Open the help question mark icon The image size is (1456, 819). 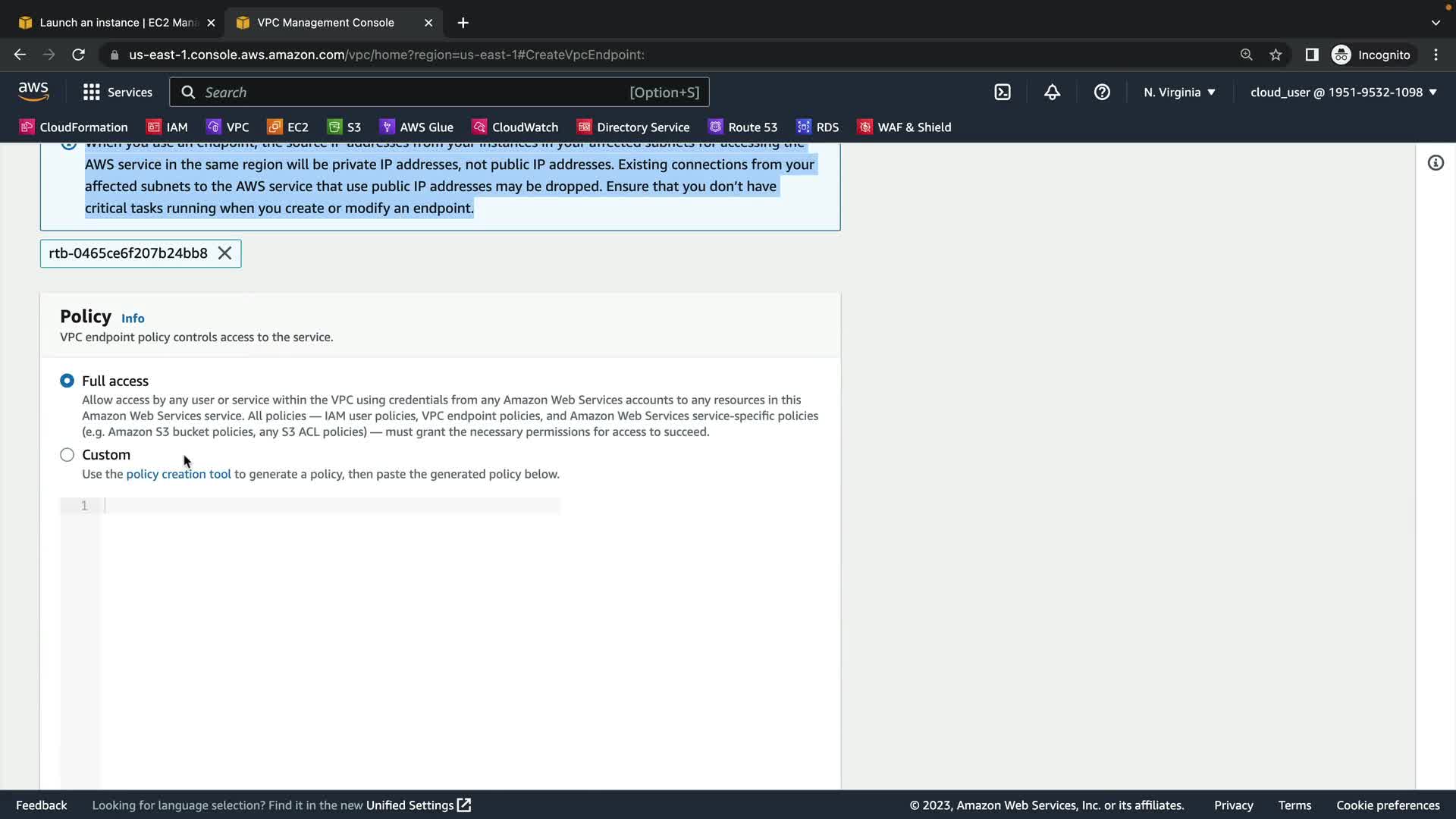(x=1102, y=93)
